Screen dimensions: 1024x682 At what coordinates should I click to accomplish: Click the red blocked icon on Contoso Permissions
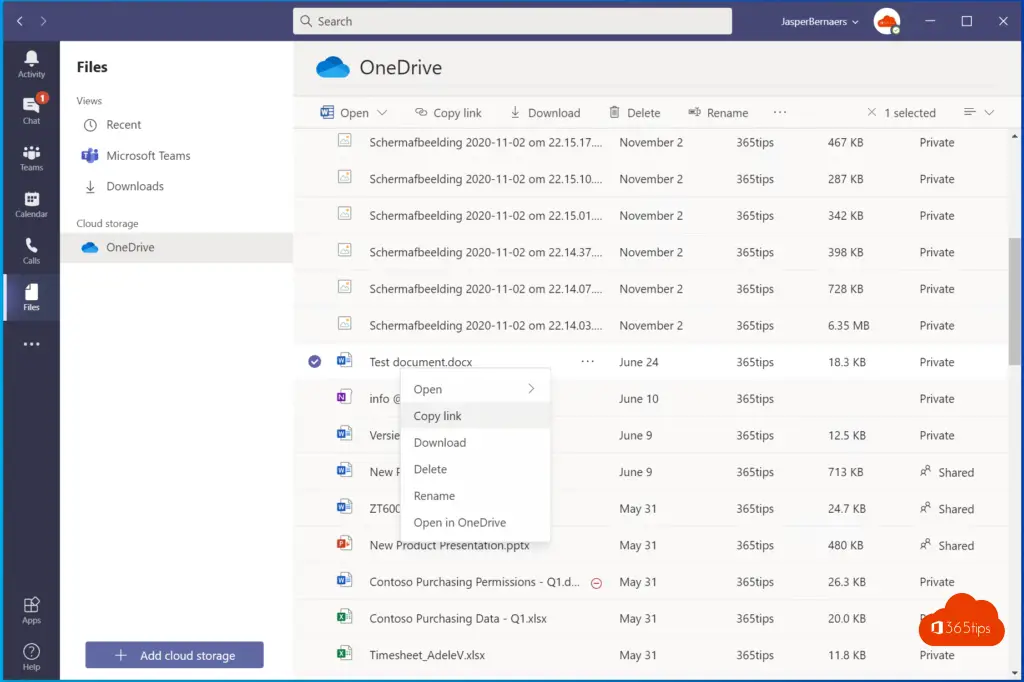[596, 583]
